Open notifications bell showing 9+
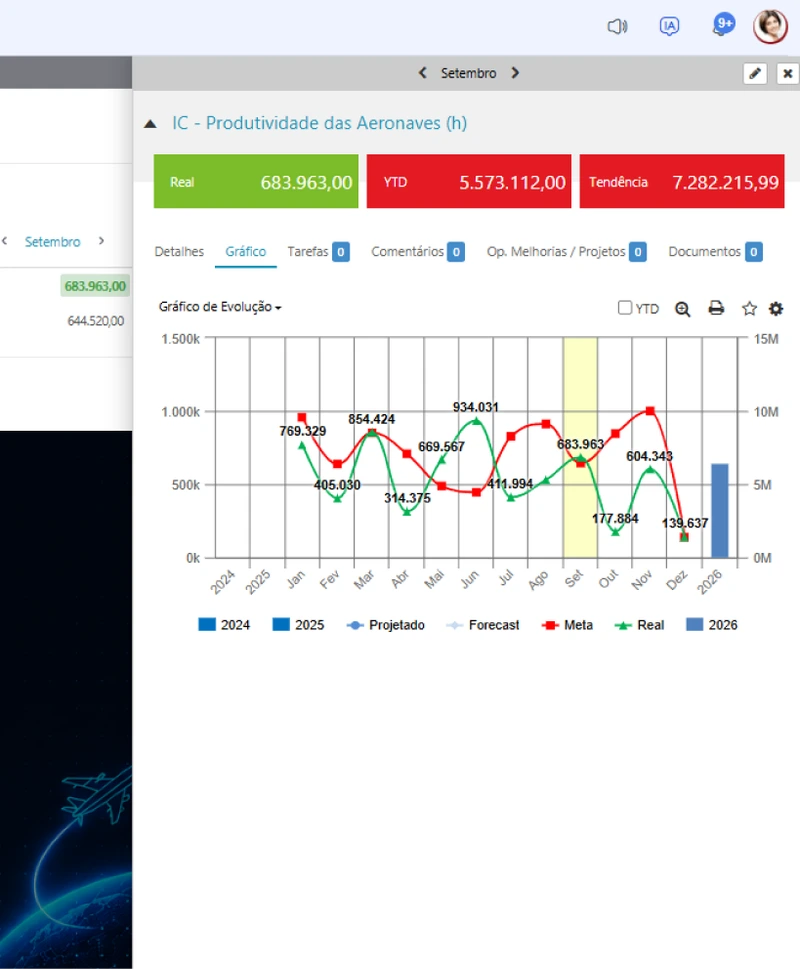 tap(723, 25)
